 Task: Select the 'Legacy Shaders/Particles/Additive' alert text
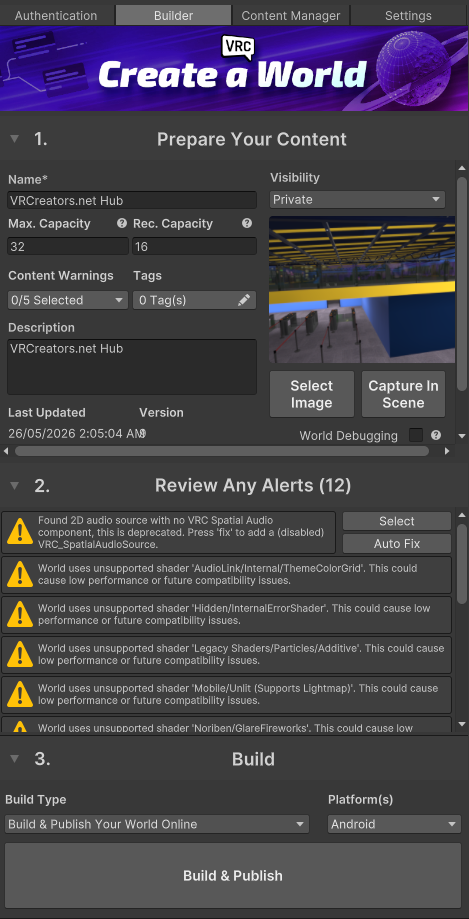click(242, 654)
